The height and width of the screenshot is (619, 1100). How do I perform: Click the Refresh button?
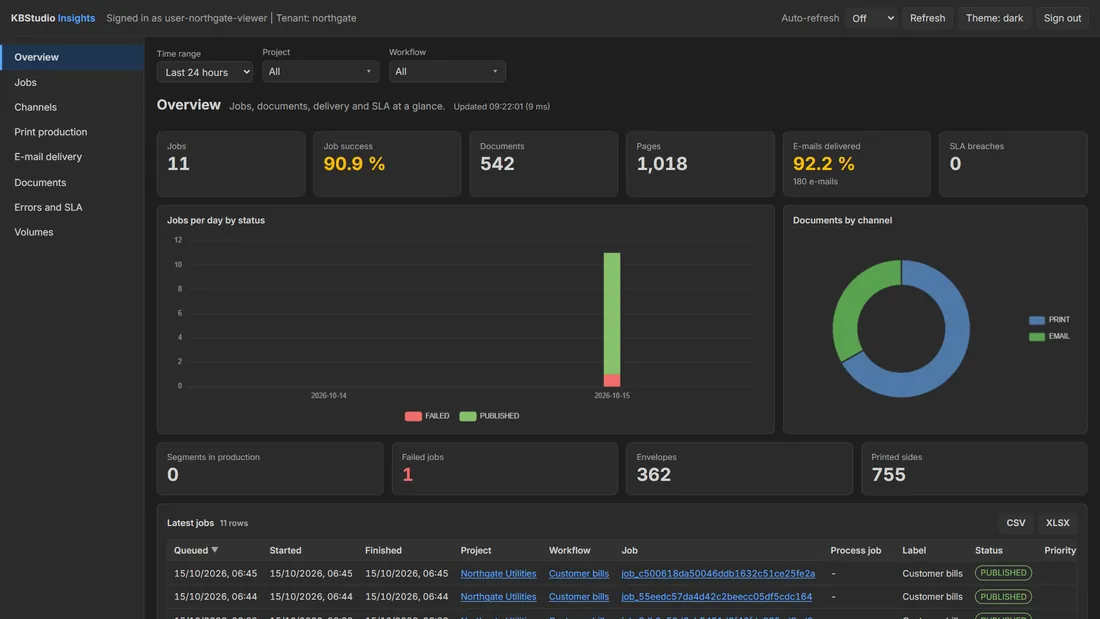click(x=927, y=18)
